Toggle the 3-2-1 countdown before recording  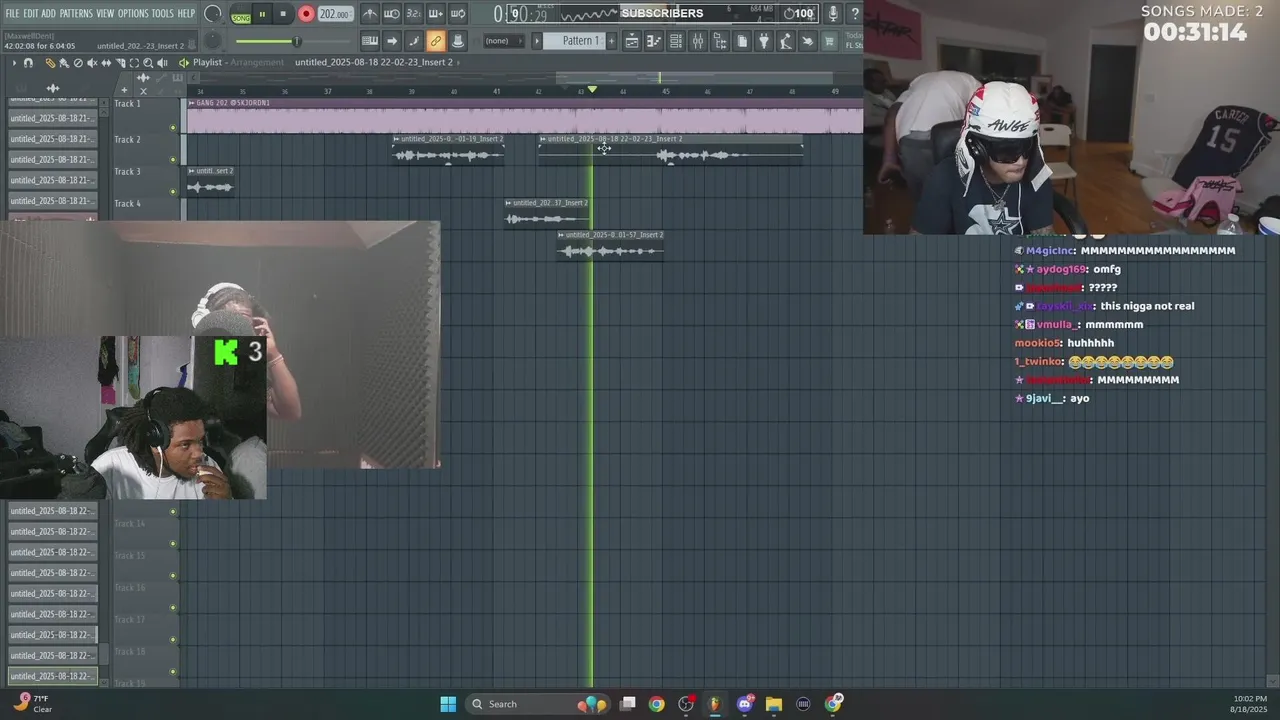[x=414, y=14]
